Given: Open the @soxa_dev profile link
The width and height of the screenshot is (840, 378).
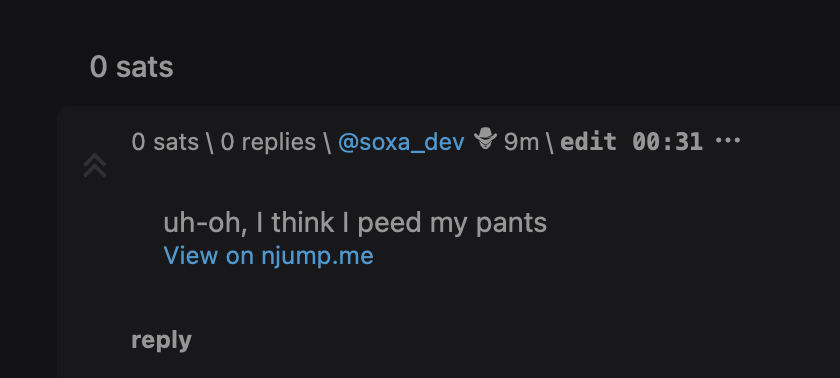Looking at the screenshot, I should click(401, 142).
